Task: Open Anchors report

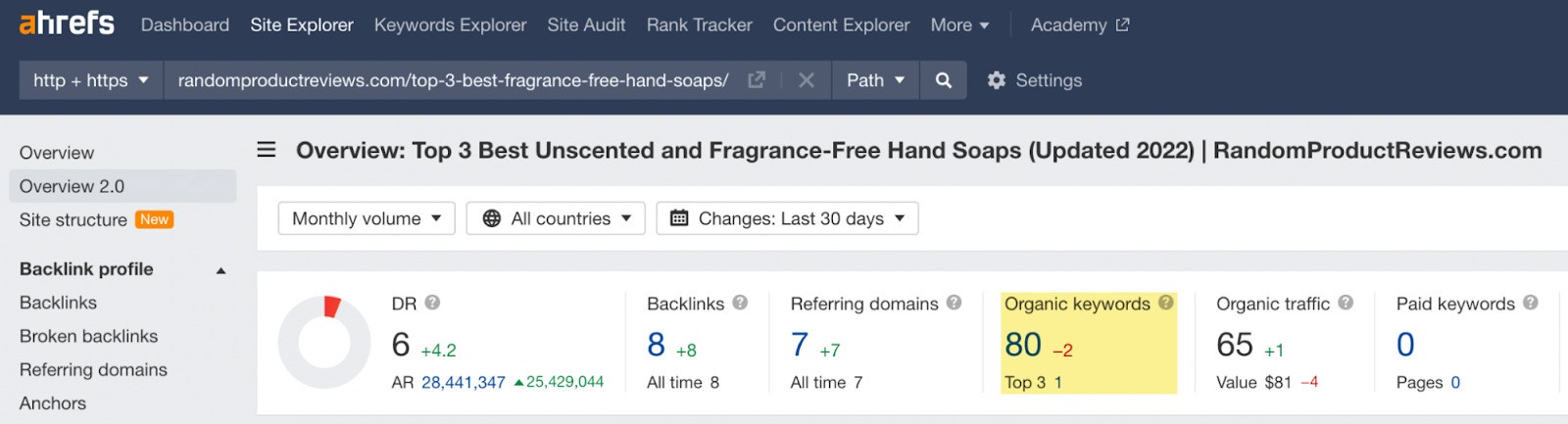Action: (x=53, y=403)
